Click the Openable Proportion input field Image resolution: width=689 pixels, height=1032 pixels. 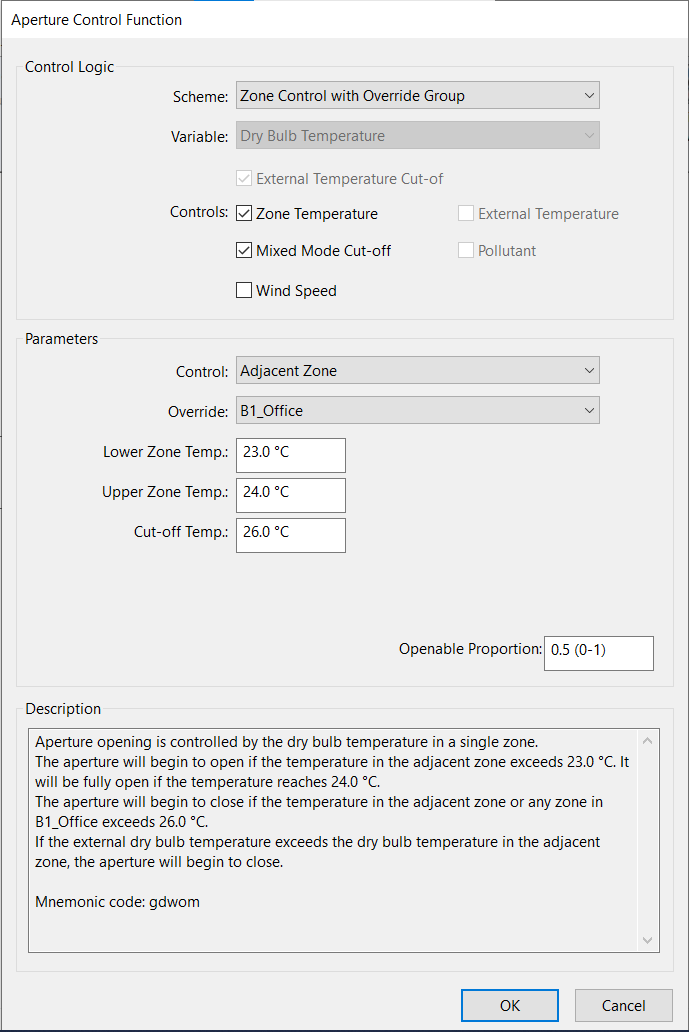click(x=599, y=653)
